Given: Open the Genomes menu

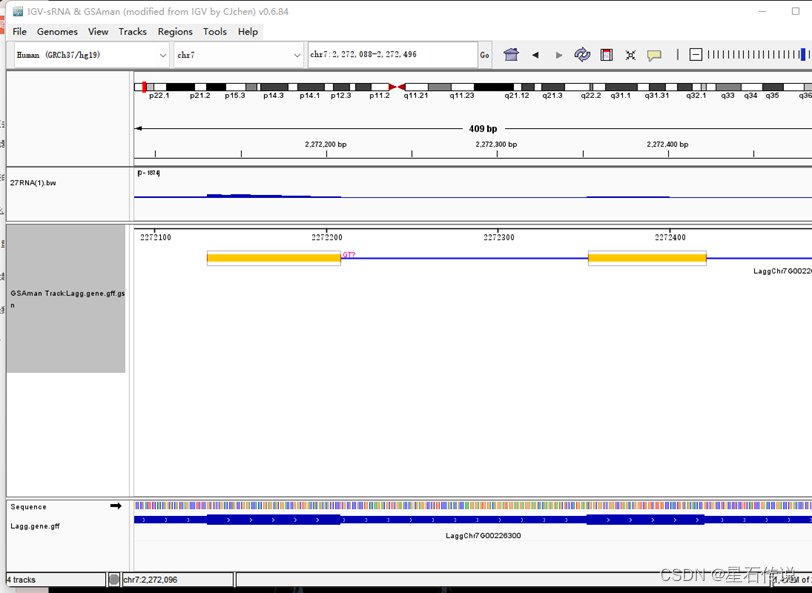Looking at the screenshot, I should tap(57, 32).
